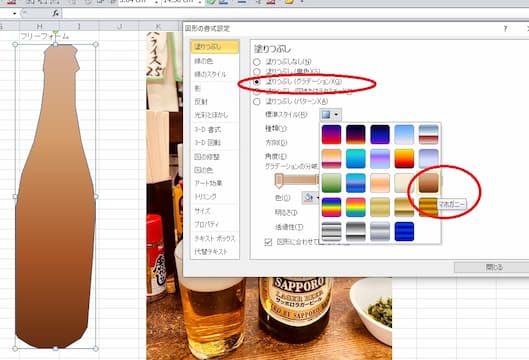Image resolution: width=529 pixels, height=360 pixels.
Task: Click the close button in dialog
Action: [494, 267]
